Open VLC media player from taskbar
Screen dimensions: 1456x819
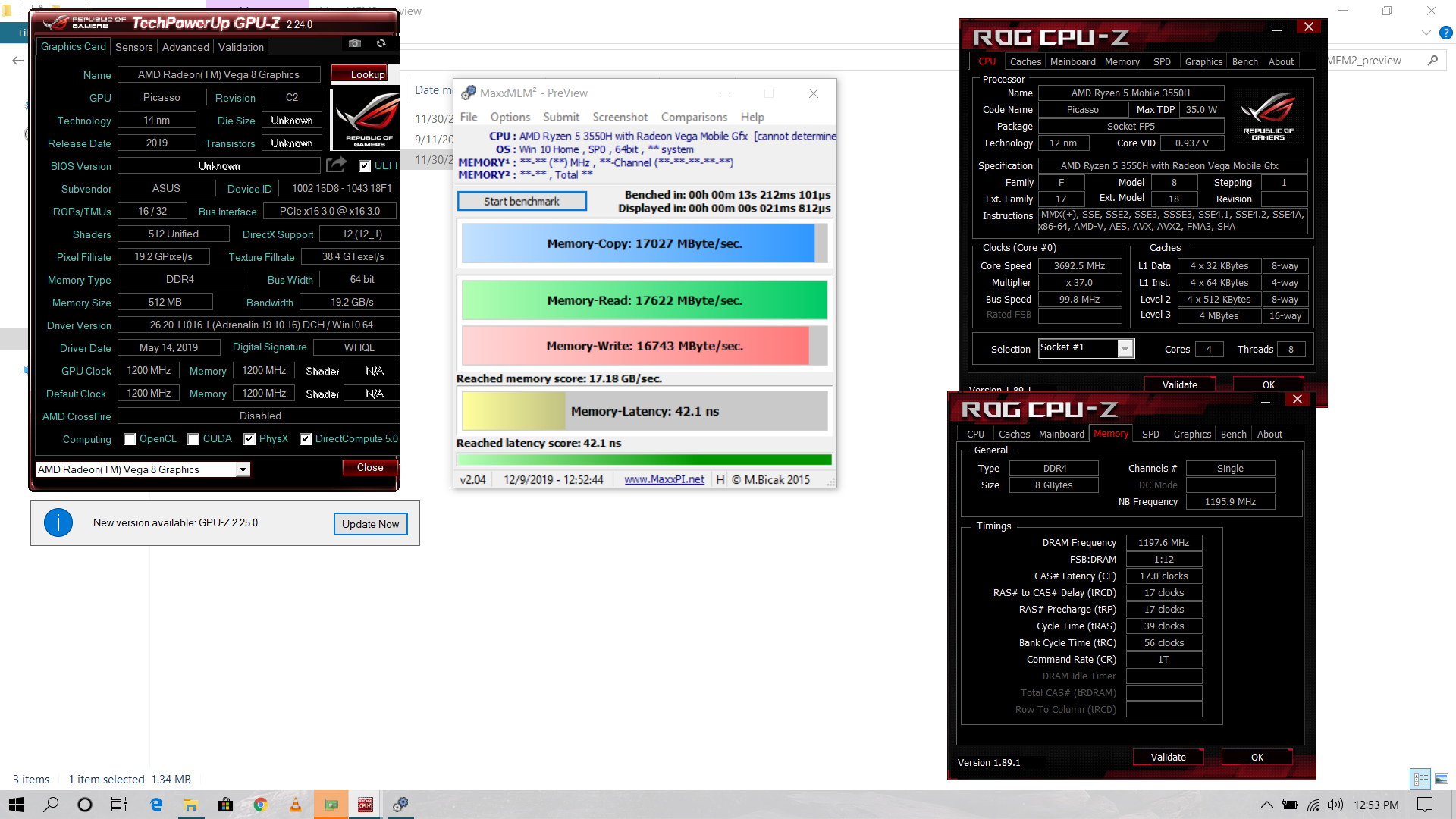[295, 805]
